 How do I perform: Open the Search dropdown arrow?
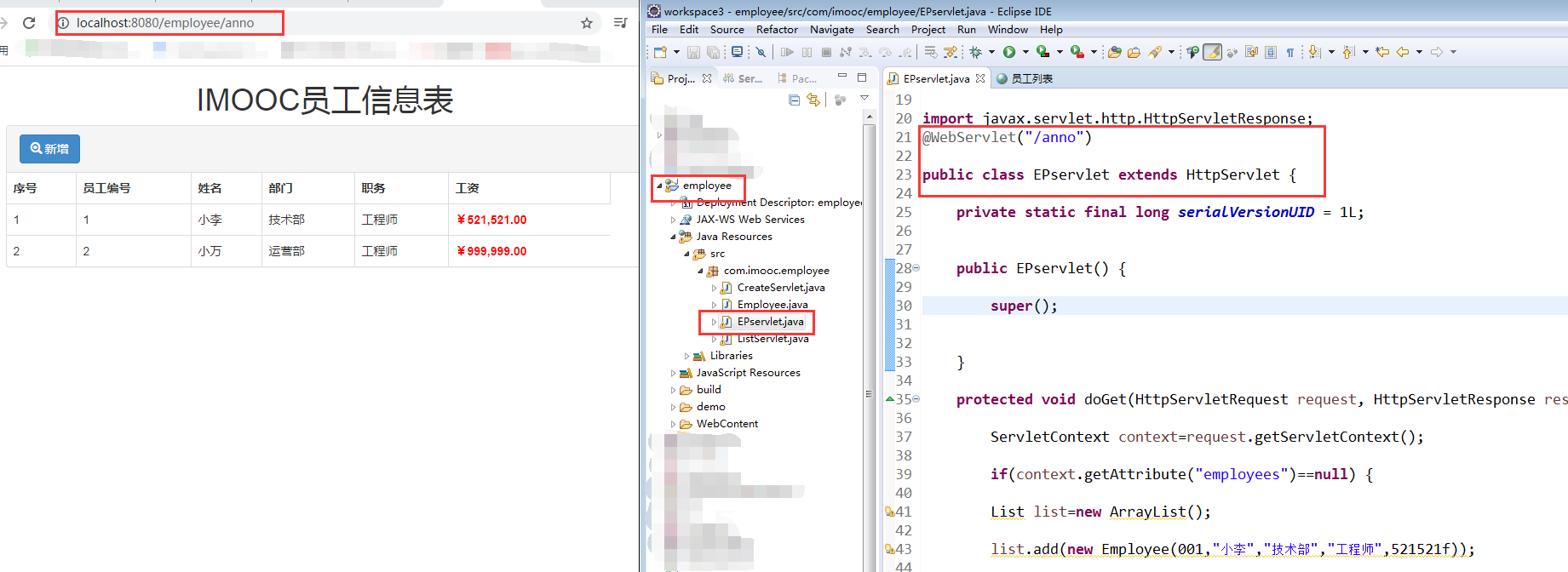click(x=1171, y=52)
